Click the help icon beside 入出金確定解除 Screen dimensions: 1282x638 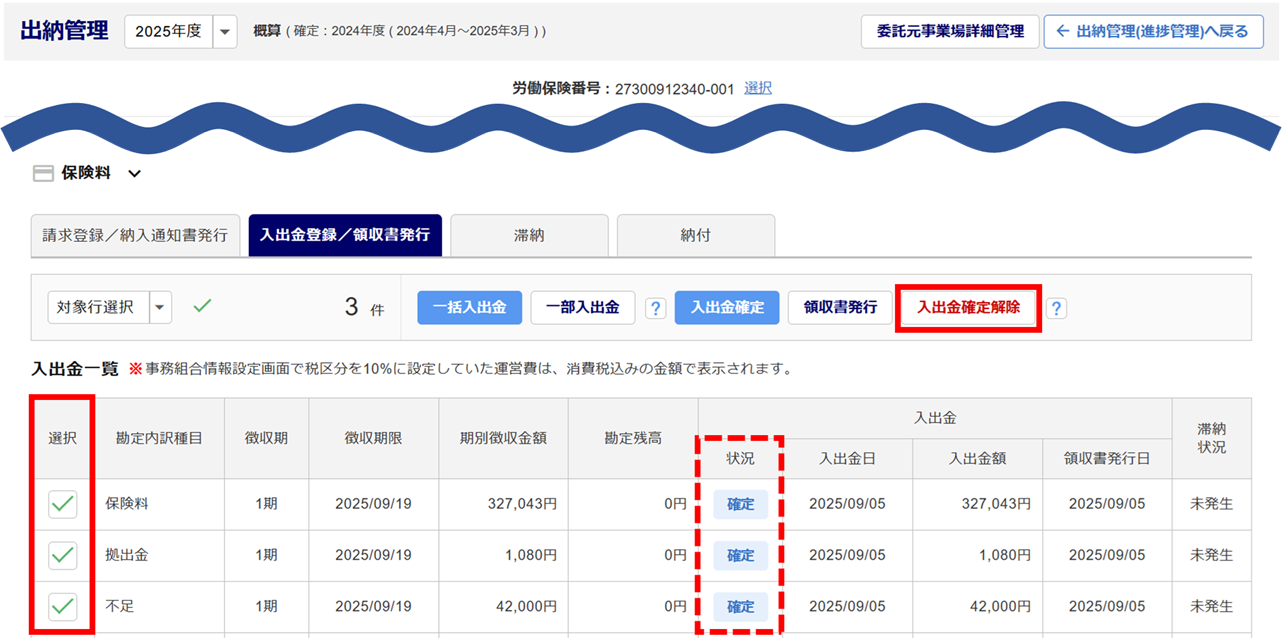[1055, 308]
